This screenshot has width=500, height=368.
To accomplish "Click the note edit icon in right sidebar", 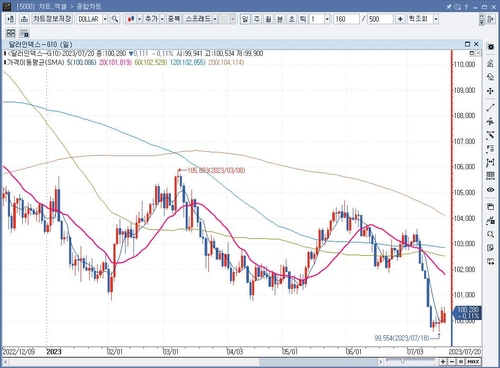I will (x=491, y=248).
